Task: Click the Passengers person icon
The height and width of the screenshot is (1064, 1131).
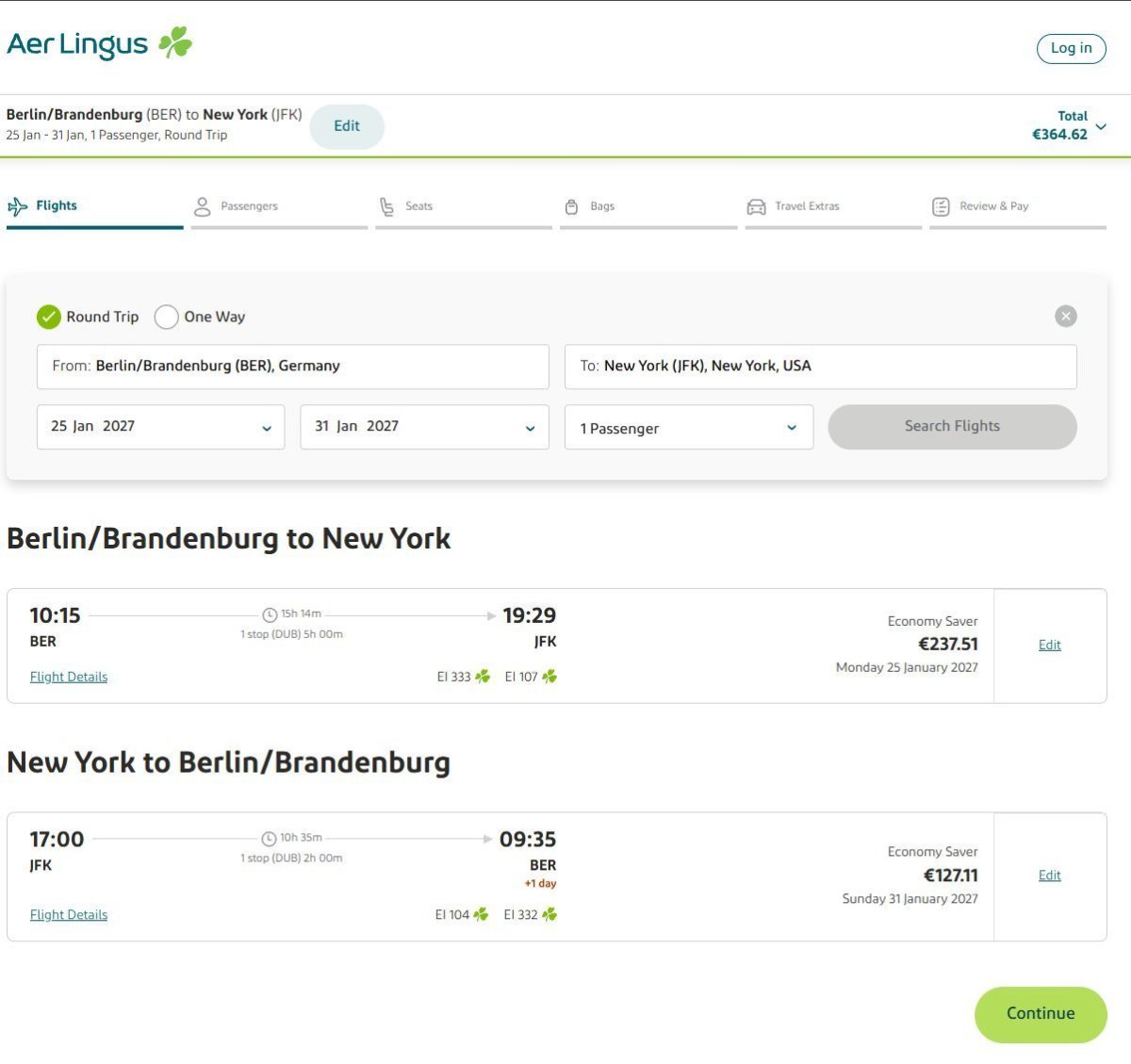Action: point(202,206)
